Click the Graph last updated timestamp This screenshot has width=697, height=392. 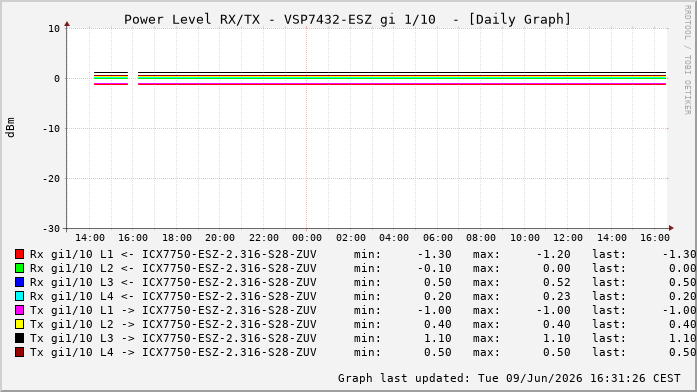(x=509, y=378)
